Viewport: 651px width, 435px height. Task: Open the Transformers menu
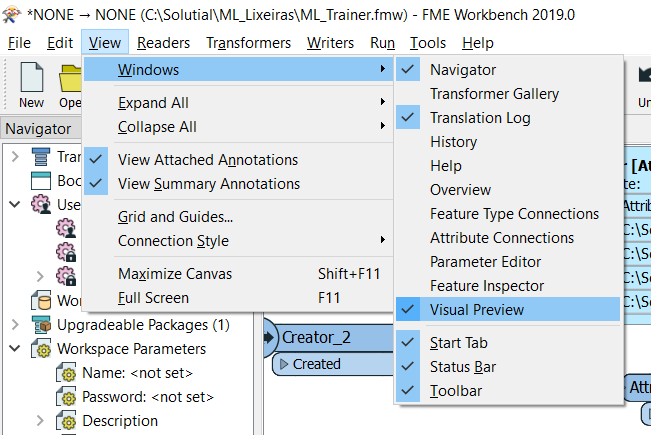pos(248,43)
